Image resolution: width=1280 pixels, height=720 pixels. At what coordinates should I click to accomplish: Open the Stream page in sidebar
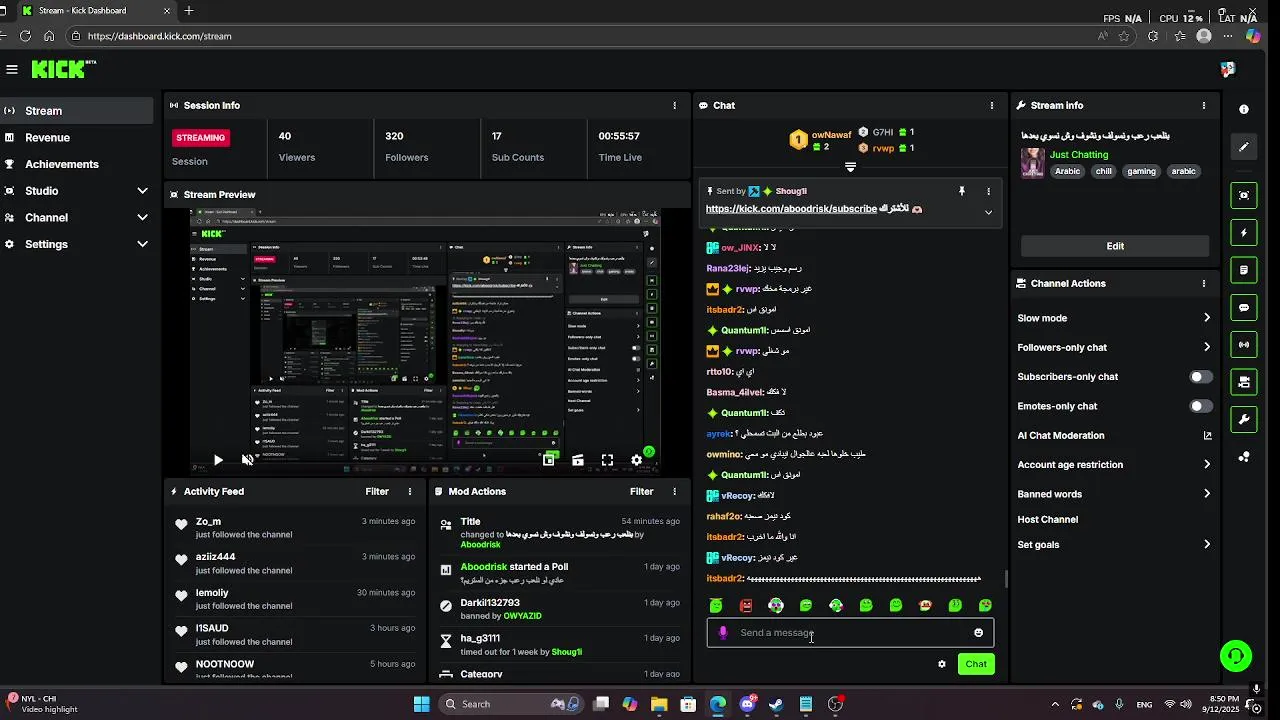[x=76, y=111]
